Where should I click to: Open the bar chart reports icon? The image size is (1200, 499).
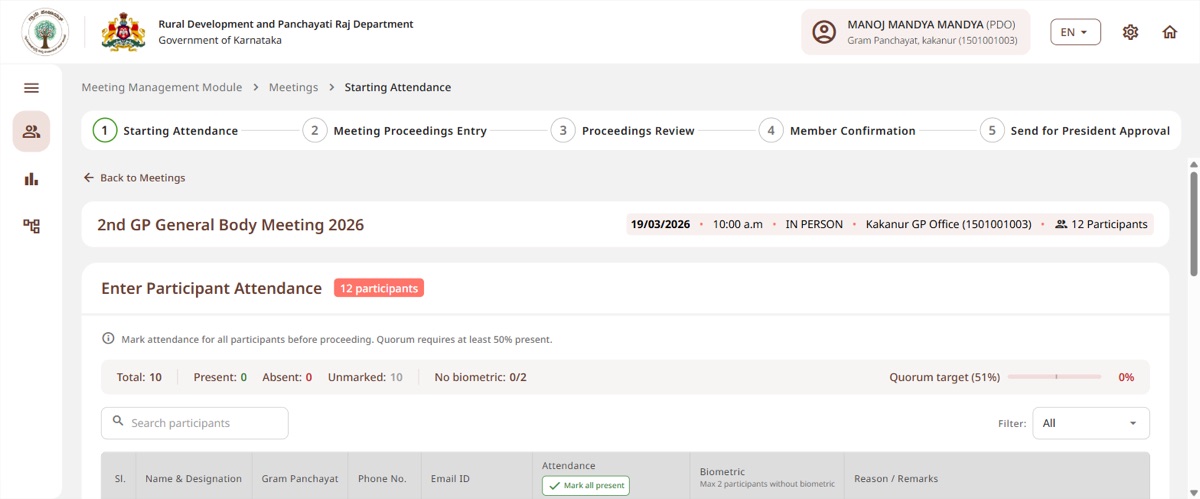pyautogui.click(x=31, y=179)
